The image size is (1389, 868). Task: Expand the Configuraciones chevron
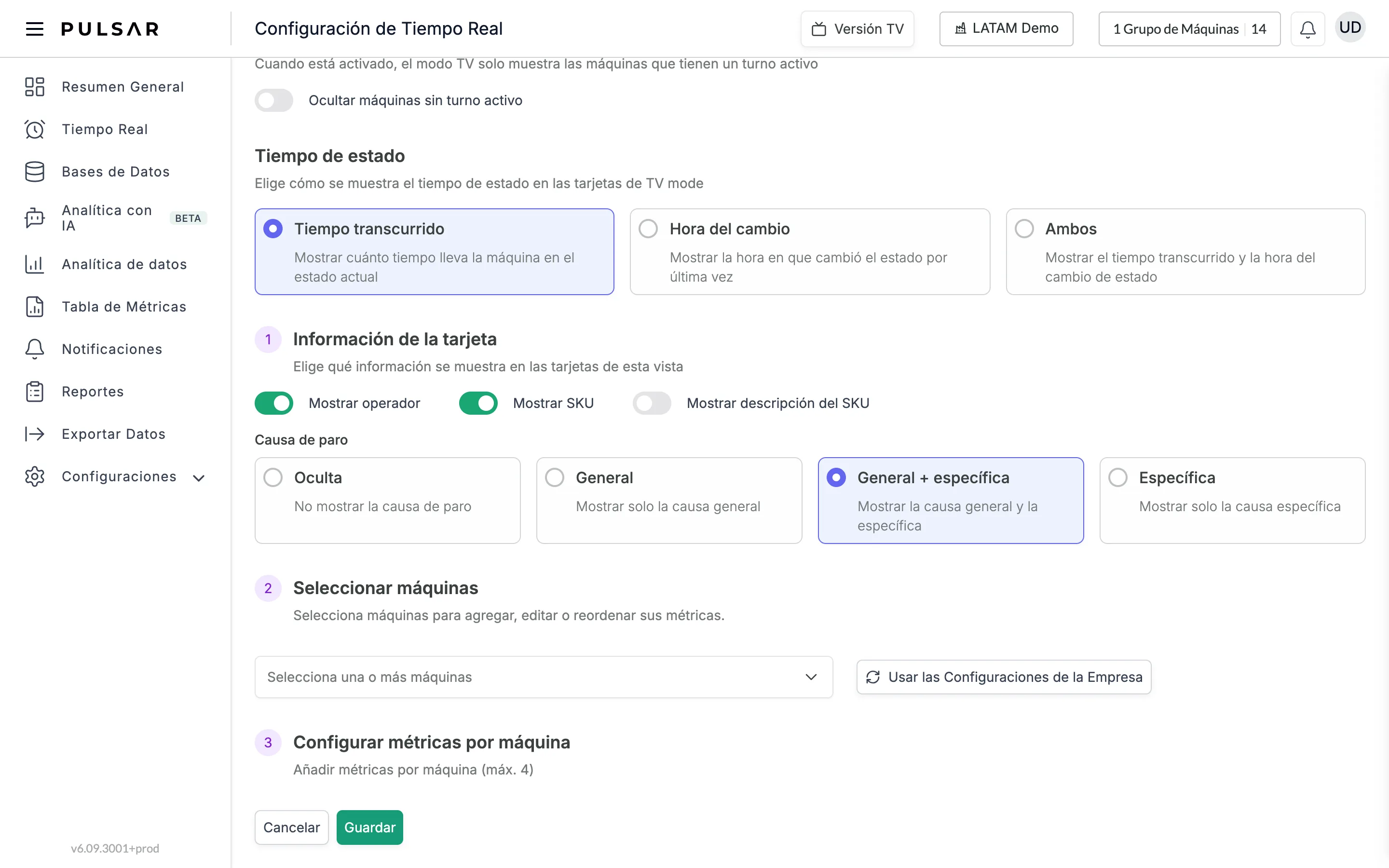(199, 477)
